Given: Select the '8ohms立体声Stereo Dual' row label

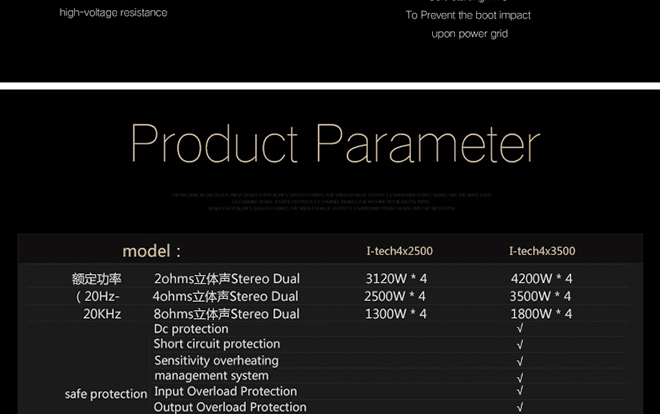Looking at the screenshot, I should [x=226, y=314].
